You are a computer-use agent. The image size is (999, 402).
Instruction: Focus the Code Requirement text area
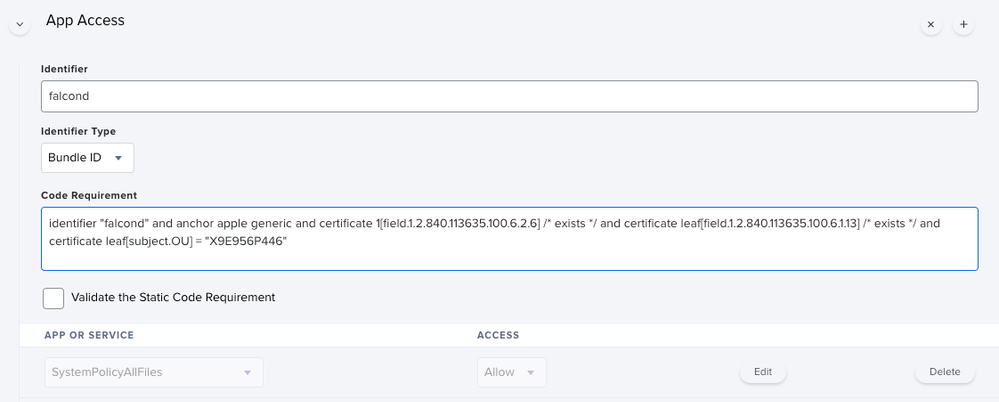pos(510,239)
